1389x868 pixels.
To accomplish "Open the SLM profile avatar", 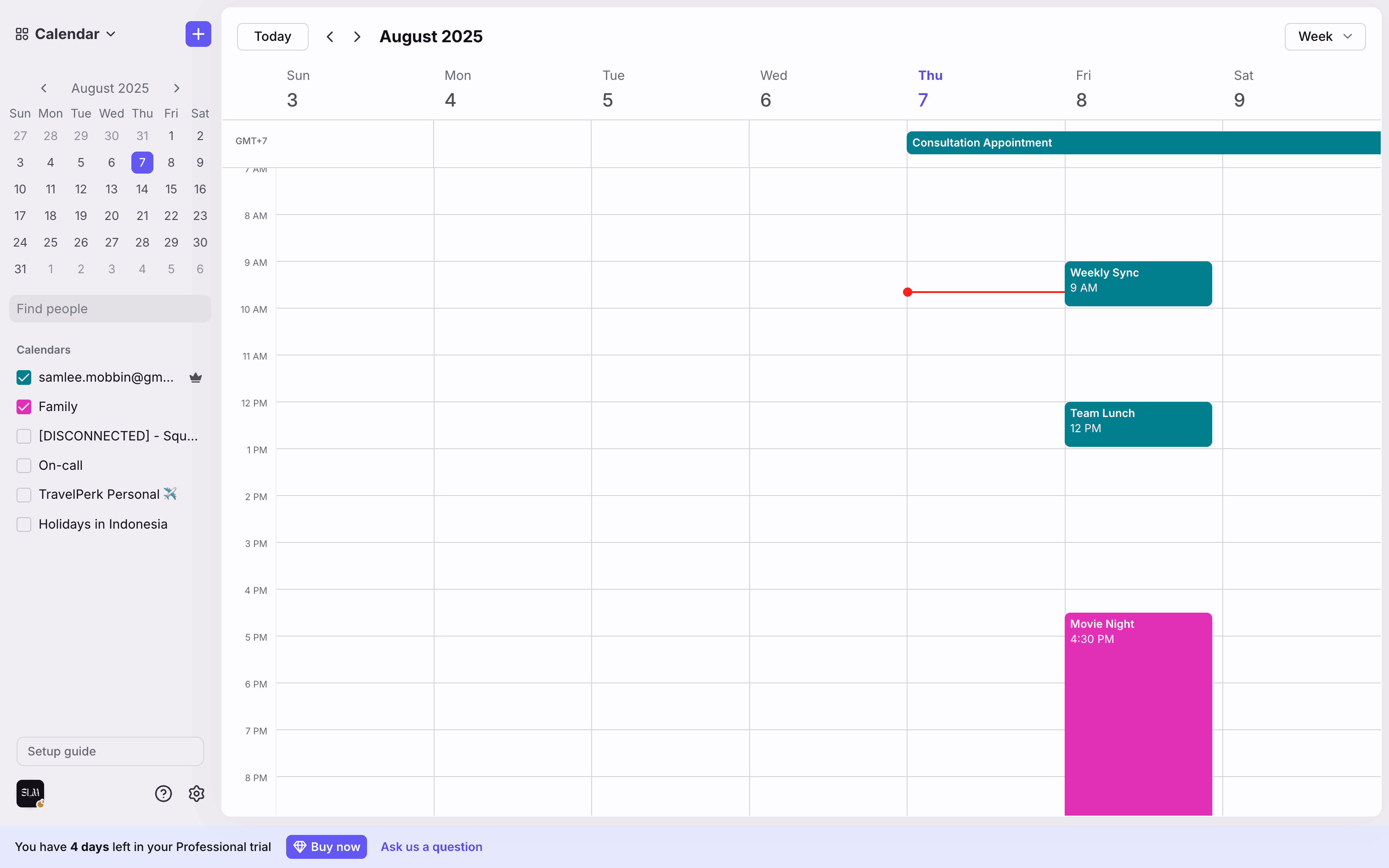I will (30, 794).
